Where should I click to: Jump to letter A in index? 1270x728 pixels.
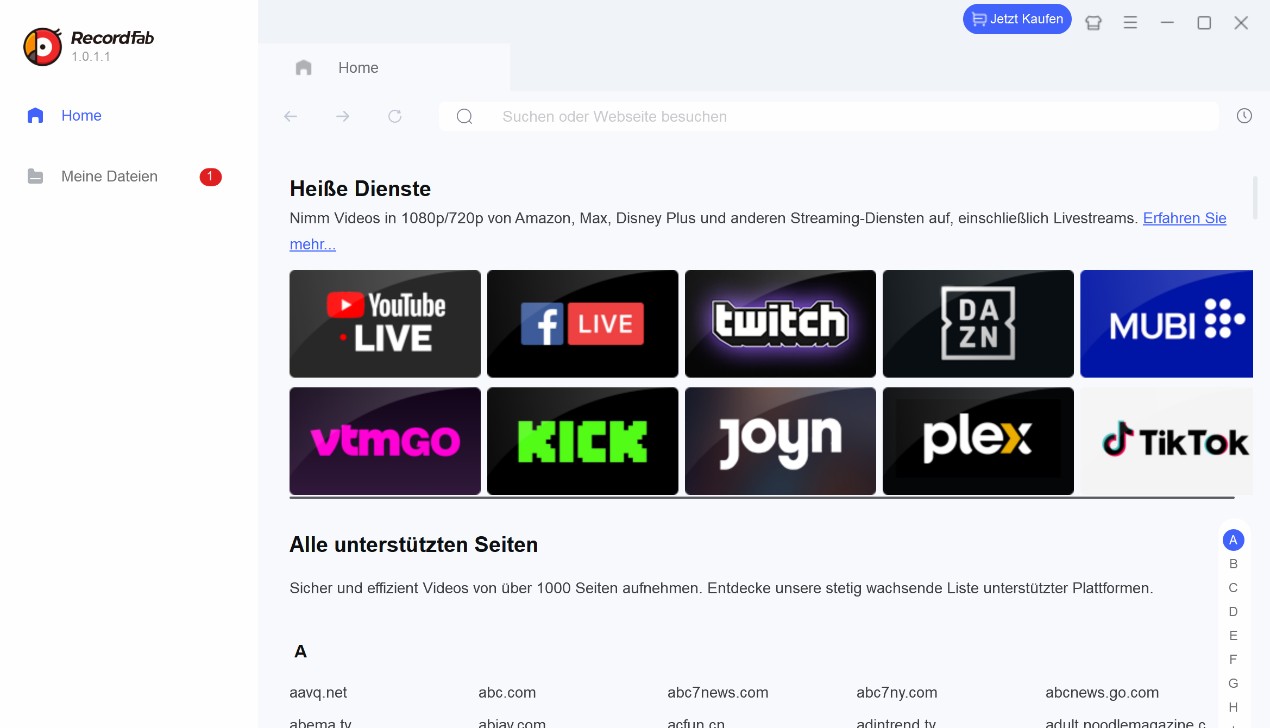tap(1233, 540)
